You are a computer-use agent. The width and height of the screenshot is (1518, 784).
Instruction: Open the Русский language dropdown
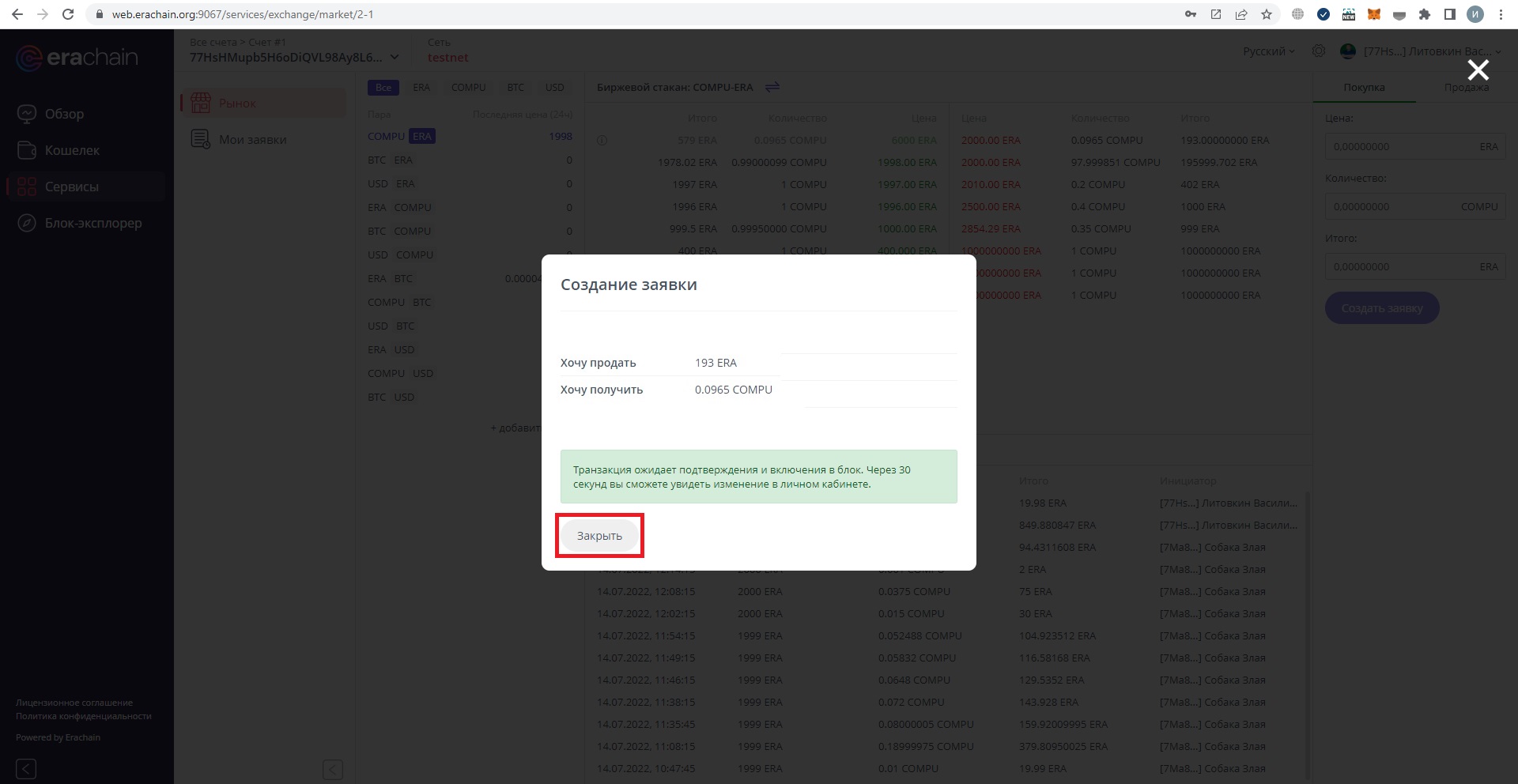(x=1268, y=51)
